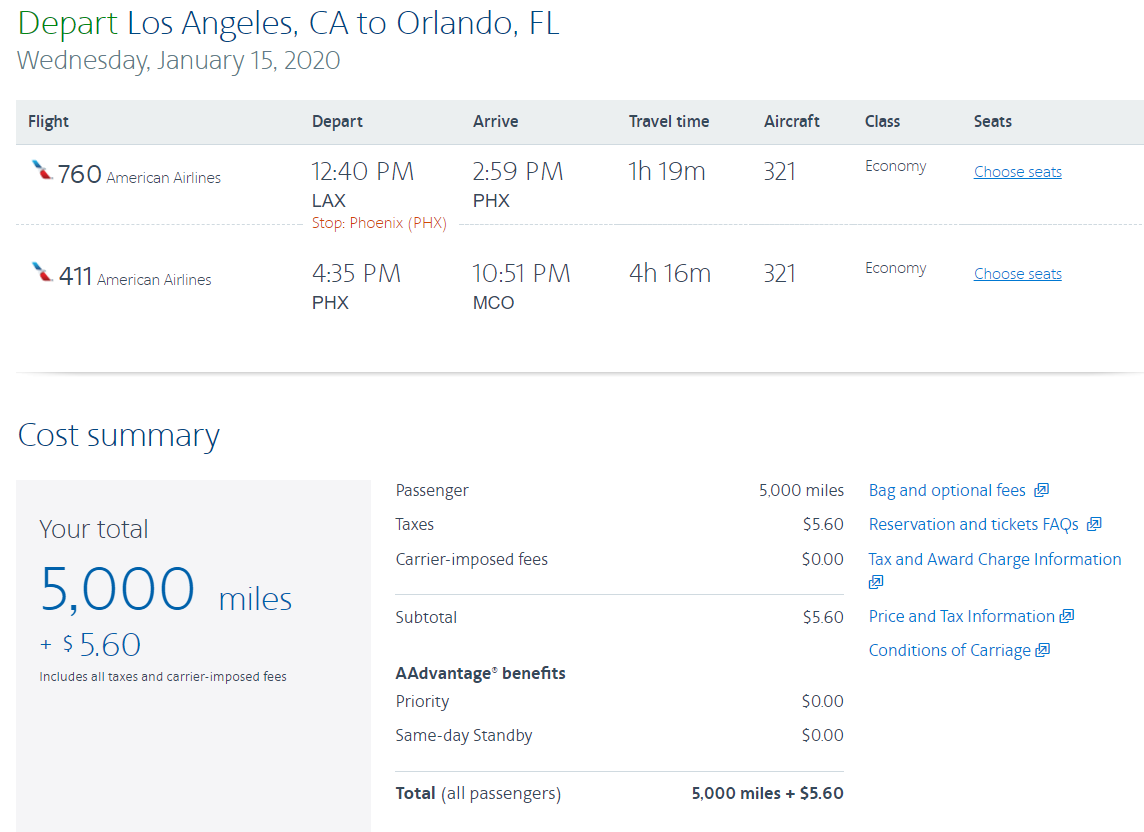Click external link icon under Tax and Award Charge Information
This screenshot has width=1144, height=832.
[876, 582]
